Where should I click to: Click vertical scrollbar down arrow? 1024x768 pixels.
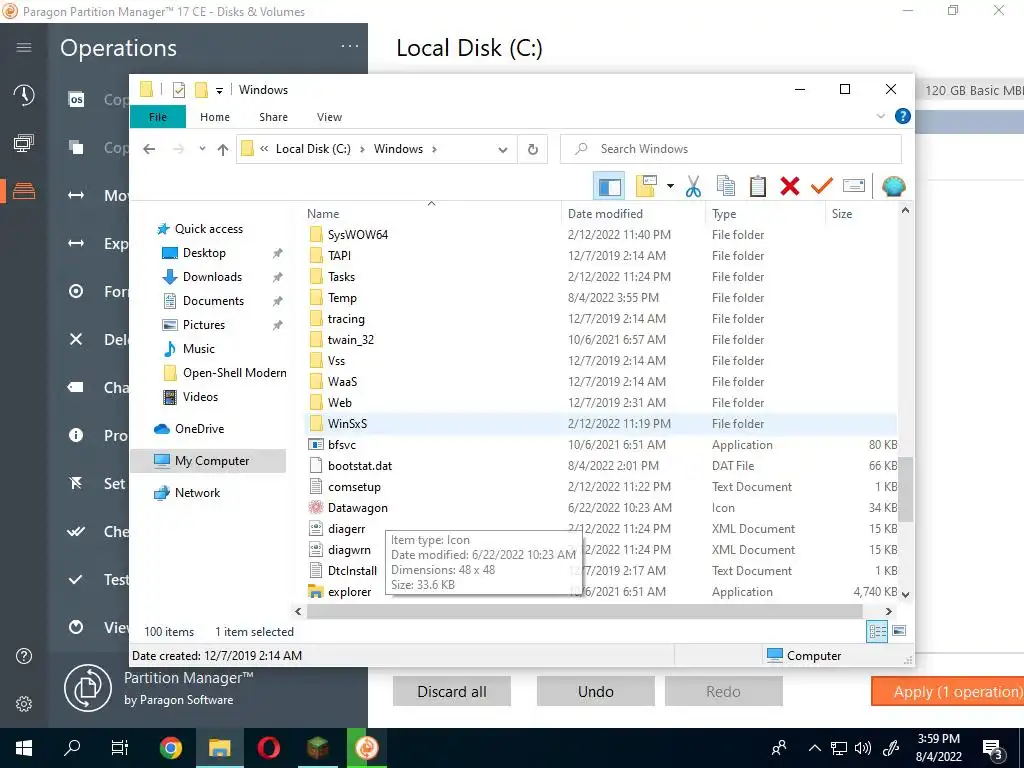905,594
